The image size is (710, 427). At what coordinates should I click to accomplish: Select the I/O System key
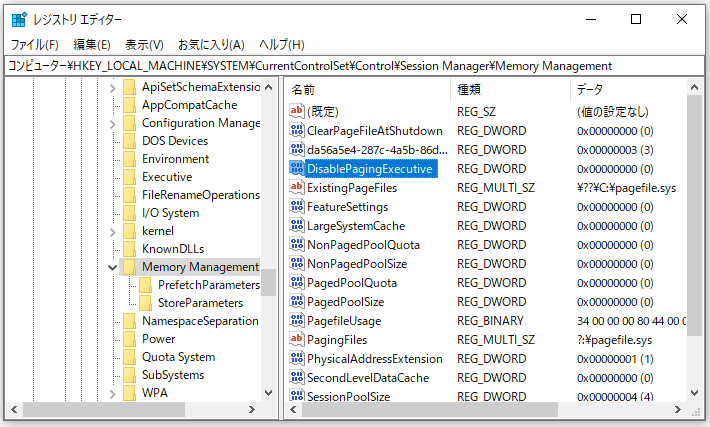coord(170,213)
